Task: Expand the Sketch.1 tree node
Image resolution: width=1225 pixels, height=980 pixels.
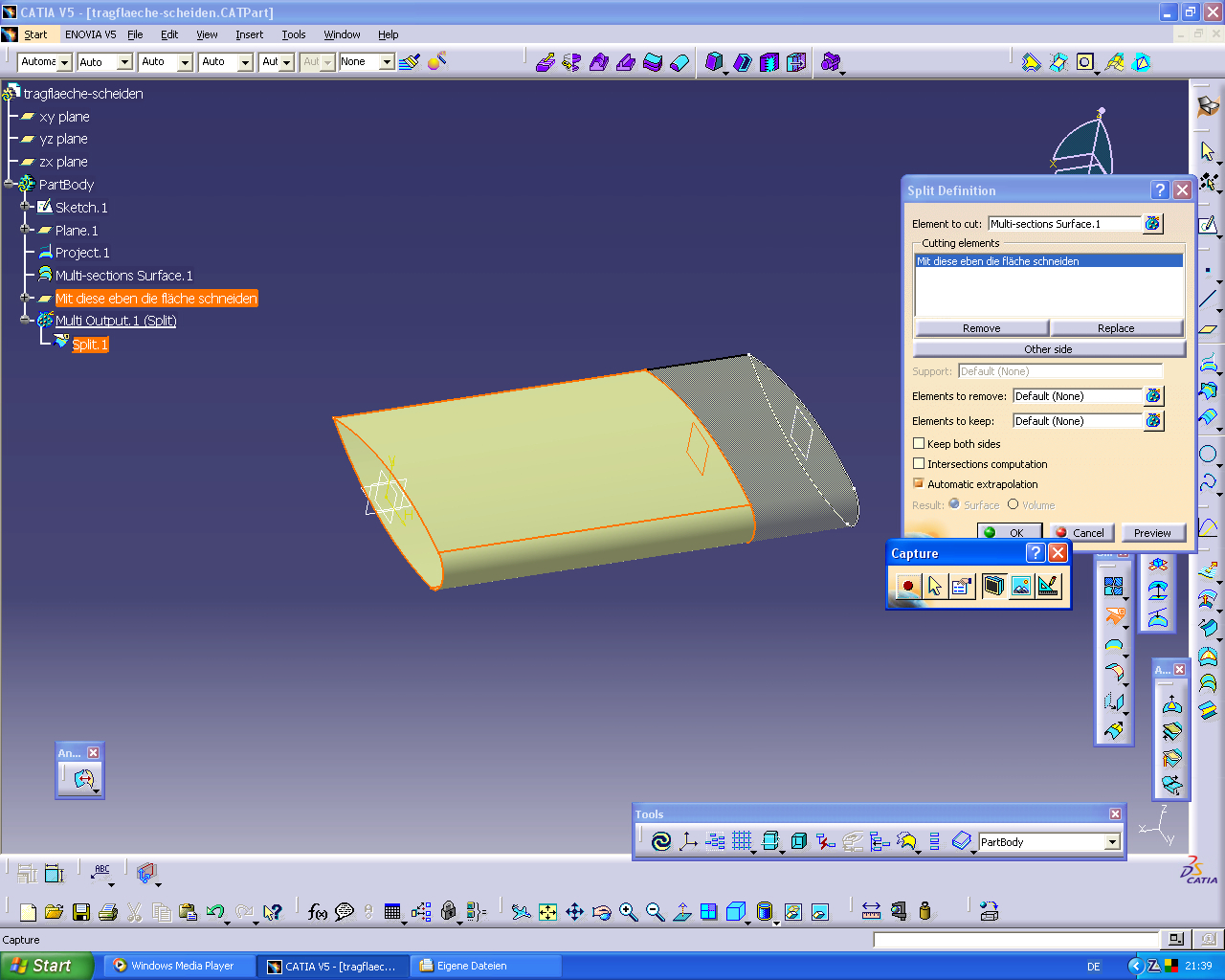Action: tap(26, 207)
